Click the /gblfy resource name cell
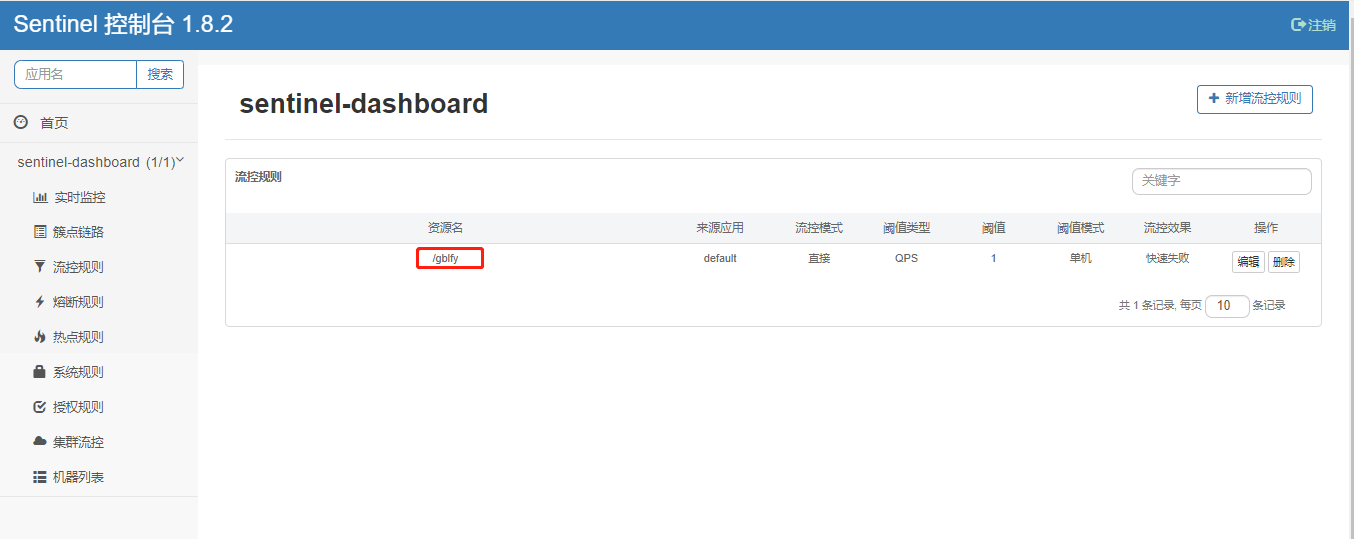1354x539 pixels. click(445, 258)
